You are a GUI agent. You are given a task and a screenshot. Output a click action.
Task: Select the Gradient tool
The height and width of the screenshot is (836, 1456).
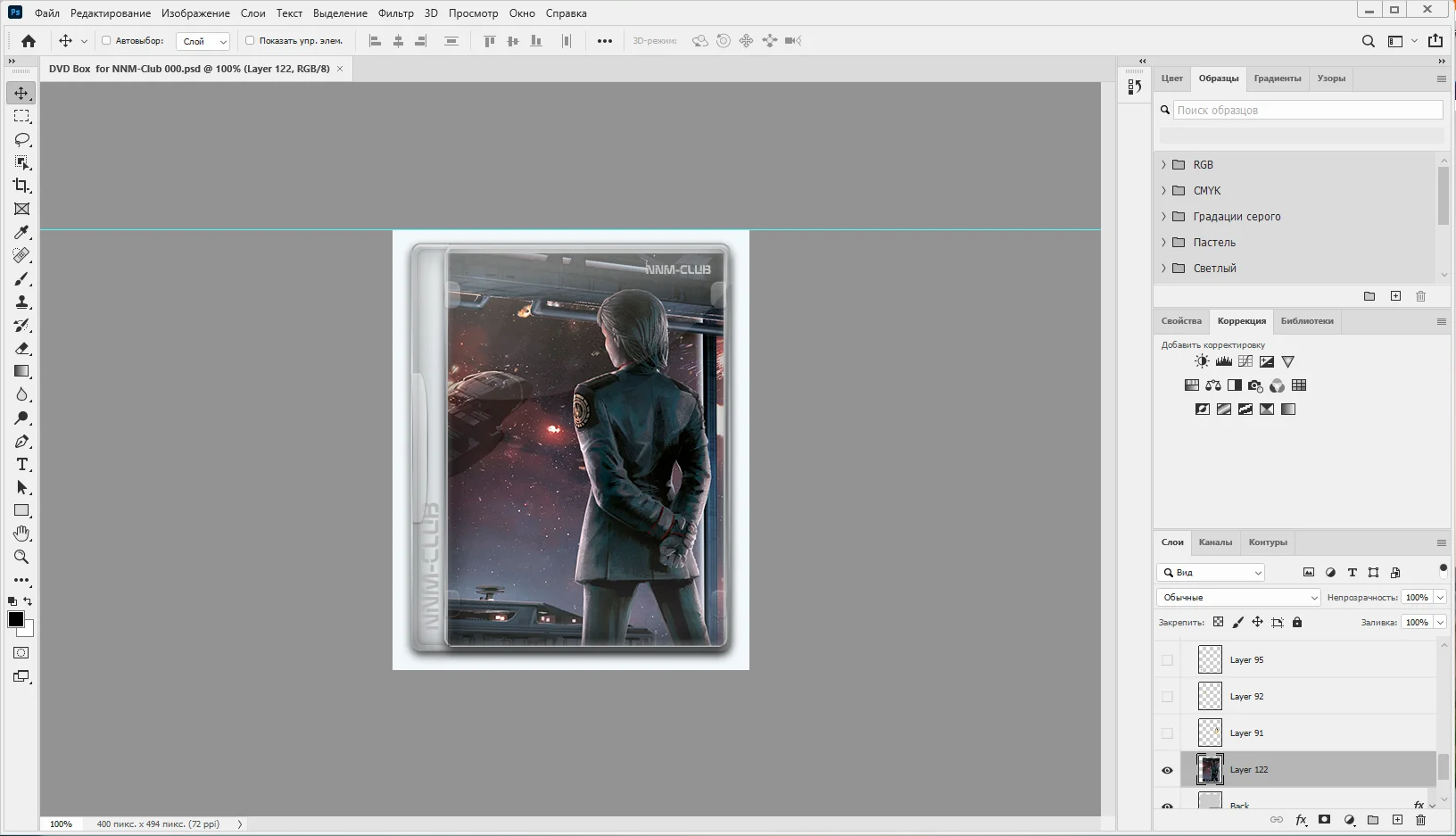(21, 371)
